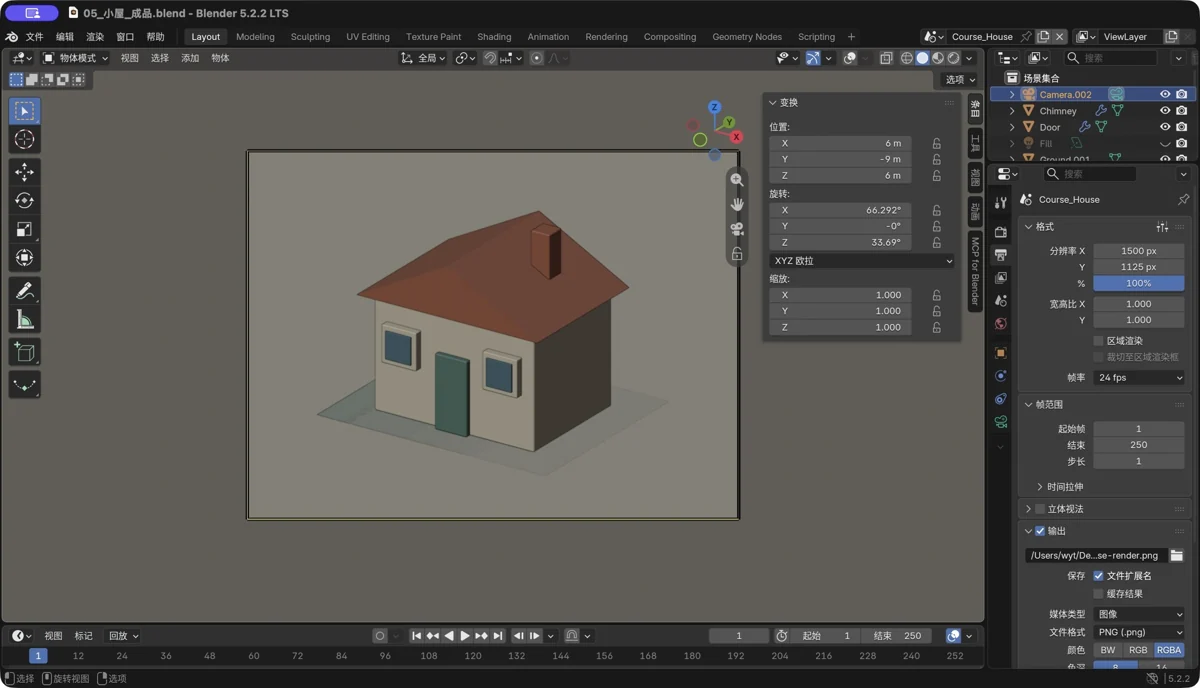Viewport: 1200px width, 688px height.
Task: Collapse the 格式 panel
Action: click(x=1028, y=227)
